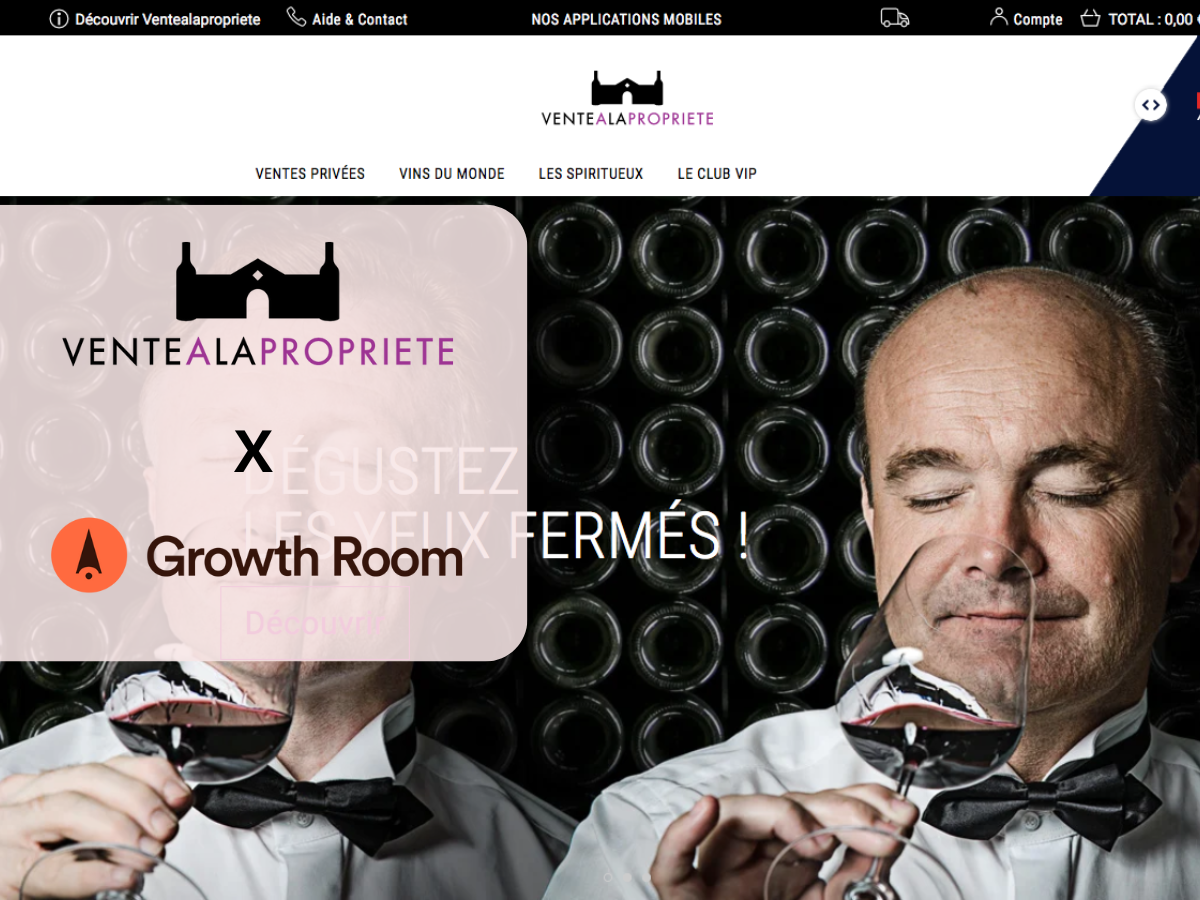
Task: Click the Compte account link
Action: [1038, 19]
